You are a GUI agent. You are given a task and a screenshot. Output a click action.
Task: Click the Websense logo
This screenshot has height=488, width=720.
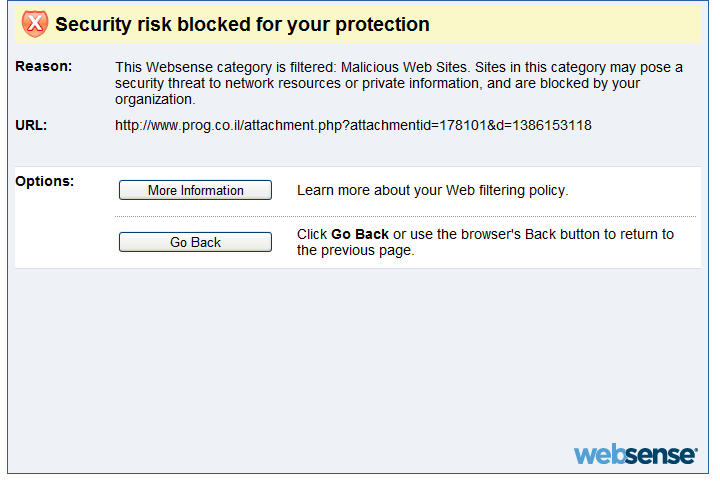click(635, 454)
